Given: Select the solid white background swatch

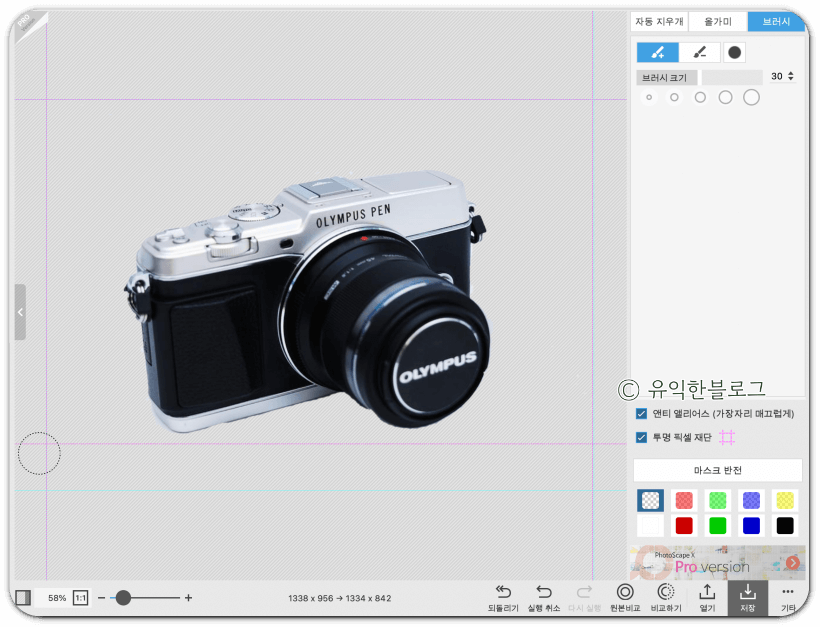Looking at the screenshot, I should (x=651, y=526).
